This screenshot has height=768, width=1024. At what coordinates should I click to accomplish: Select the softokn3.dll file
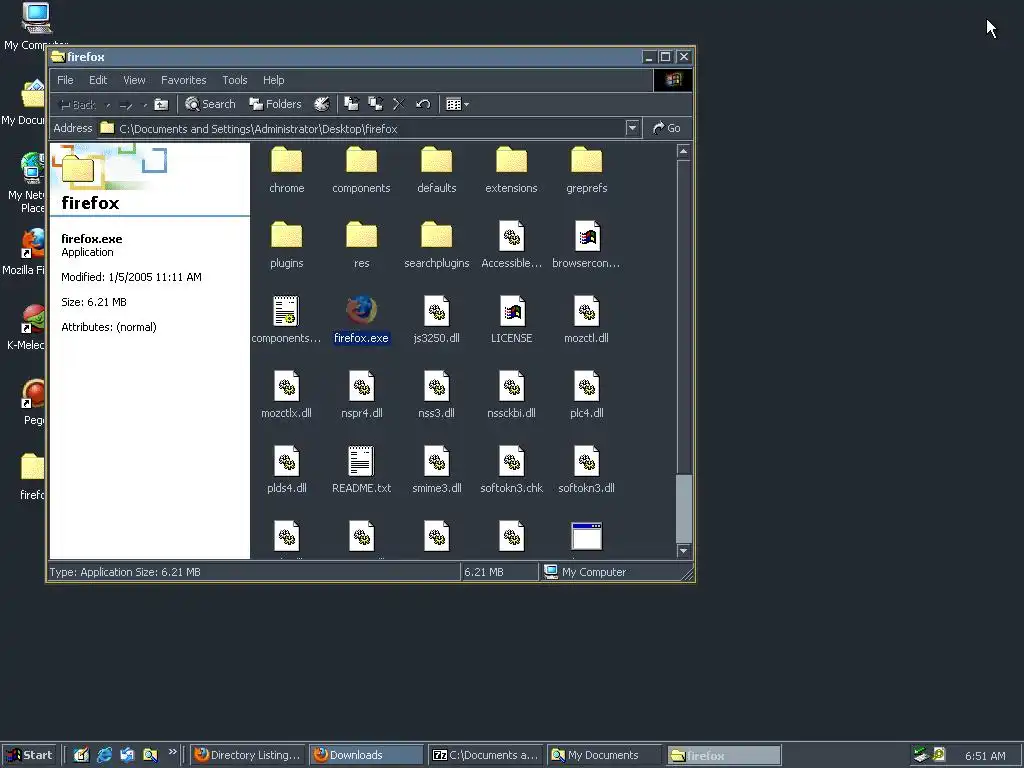[x=586, y=470]
